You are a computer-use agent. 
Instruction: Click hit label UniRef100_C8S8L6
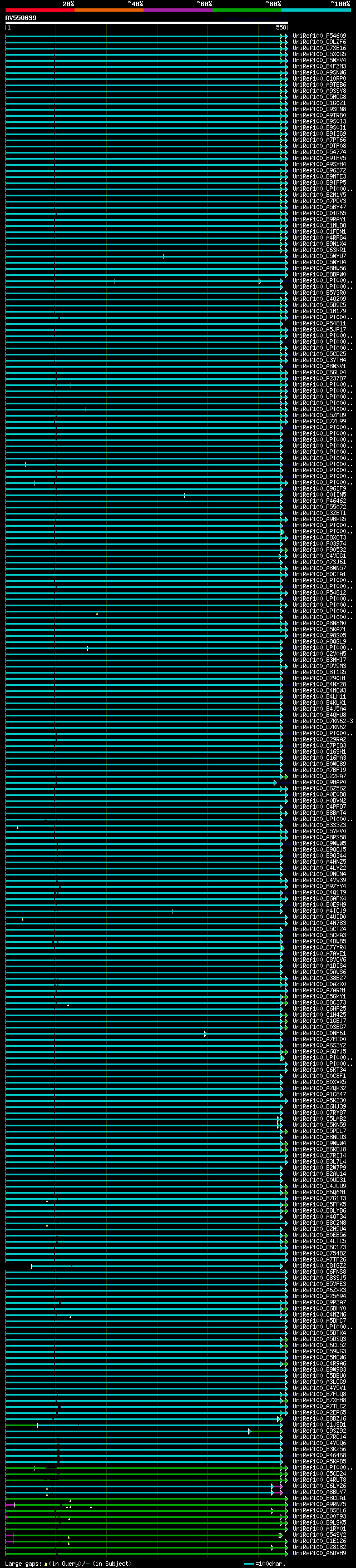click(x=319, y=1510)
